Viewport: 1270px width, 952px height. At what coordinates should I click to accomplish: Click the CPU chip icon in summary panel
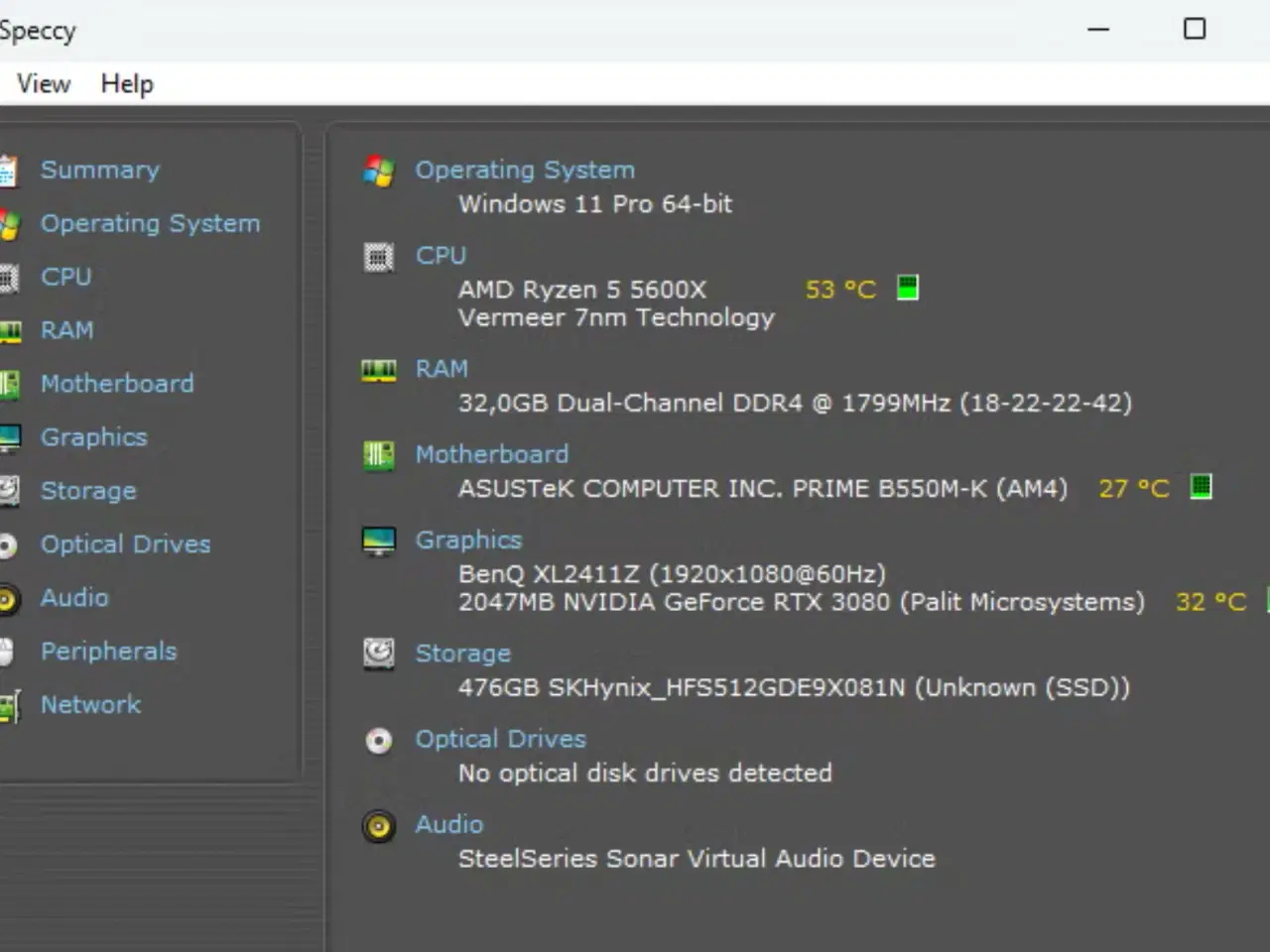pyautogui.click(x=378, y=258)
